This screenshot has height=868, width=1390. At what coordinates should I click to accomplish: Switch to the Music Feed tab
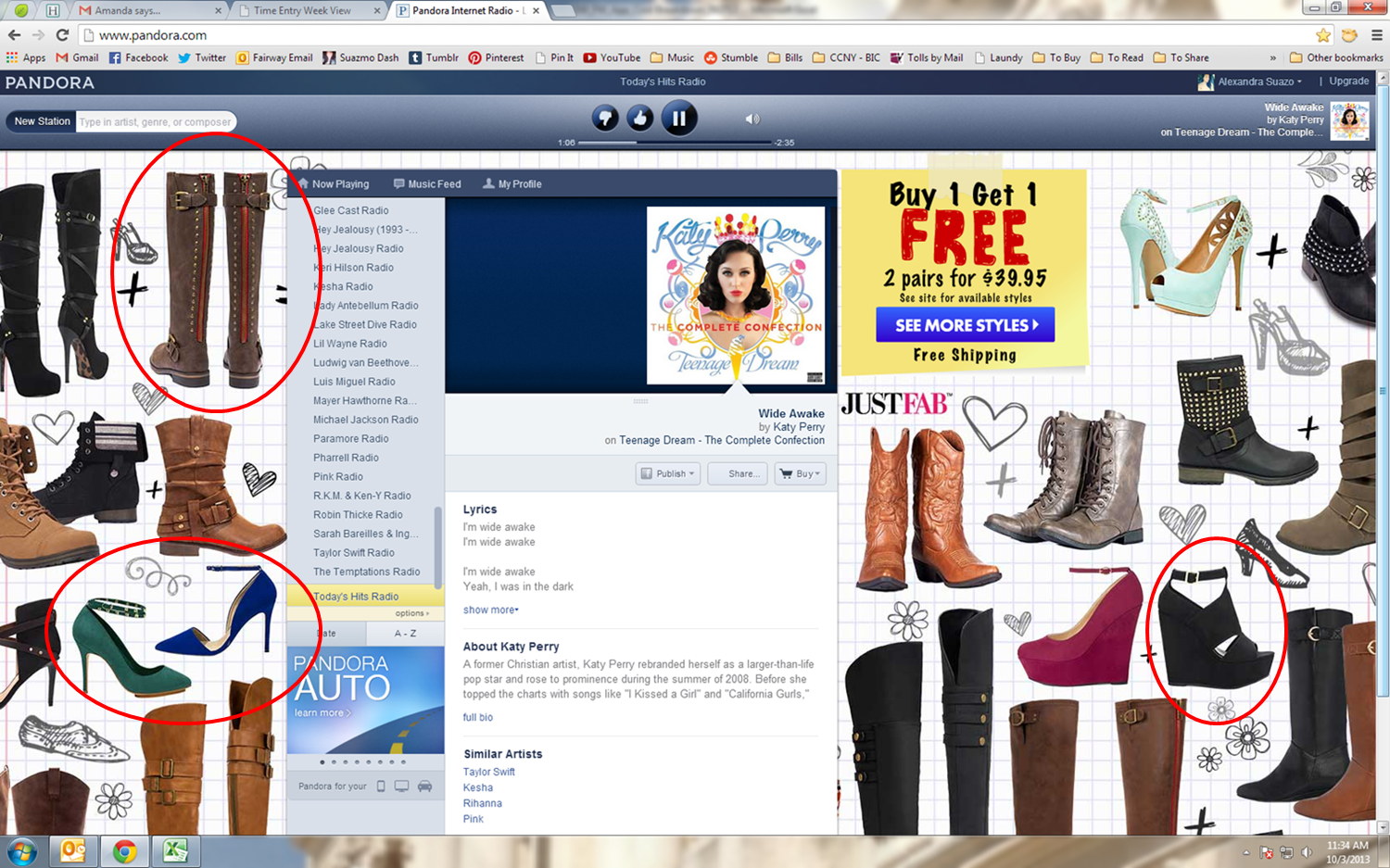click(x=427, y=184)
